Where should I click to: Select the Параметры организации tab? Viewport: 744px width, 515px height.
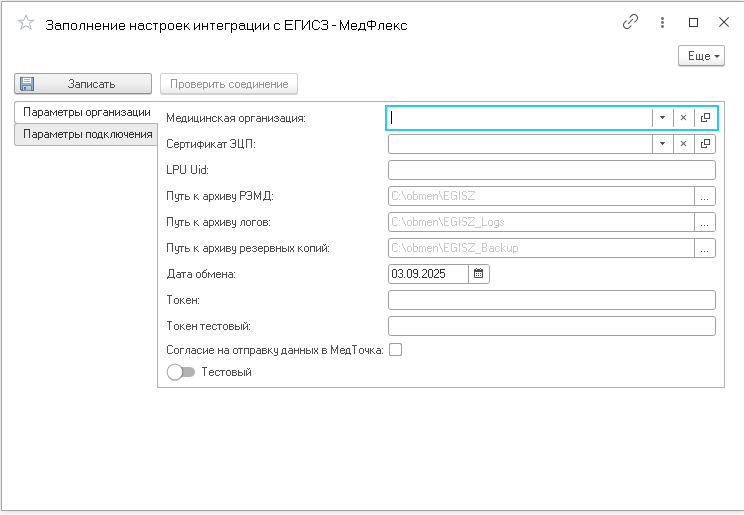pos(87,112)
